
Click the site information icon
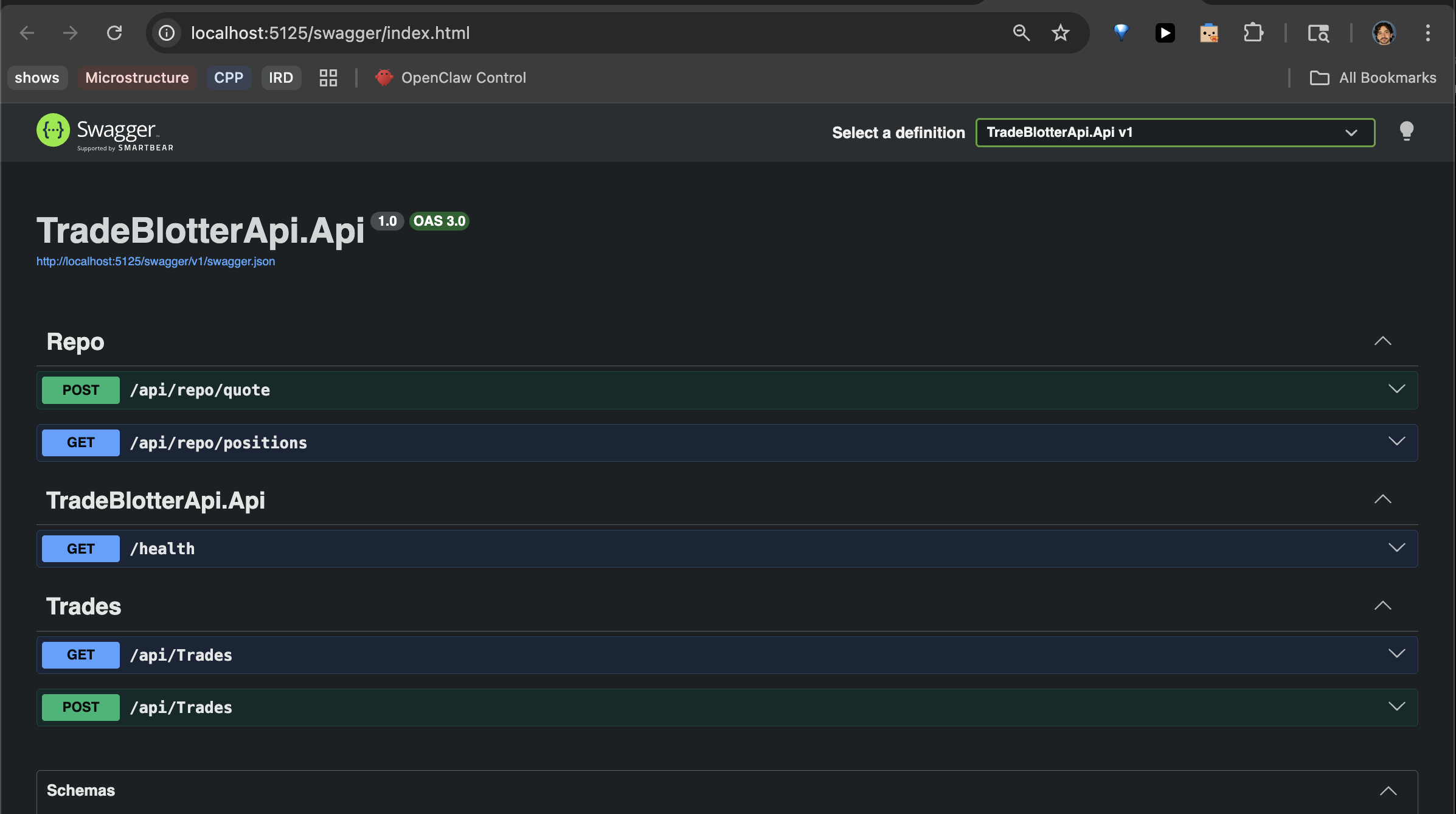167,33
